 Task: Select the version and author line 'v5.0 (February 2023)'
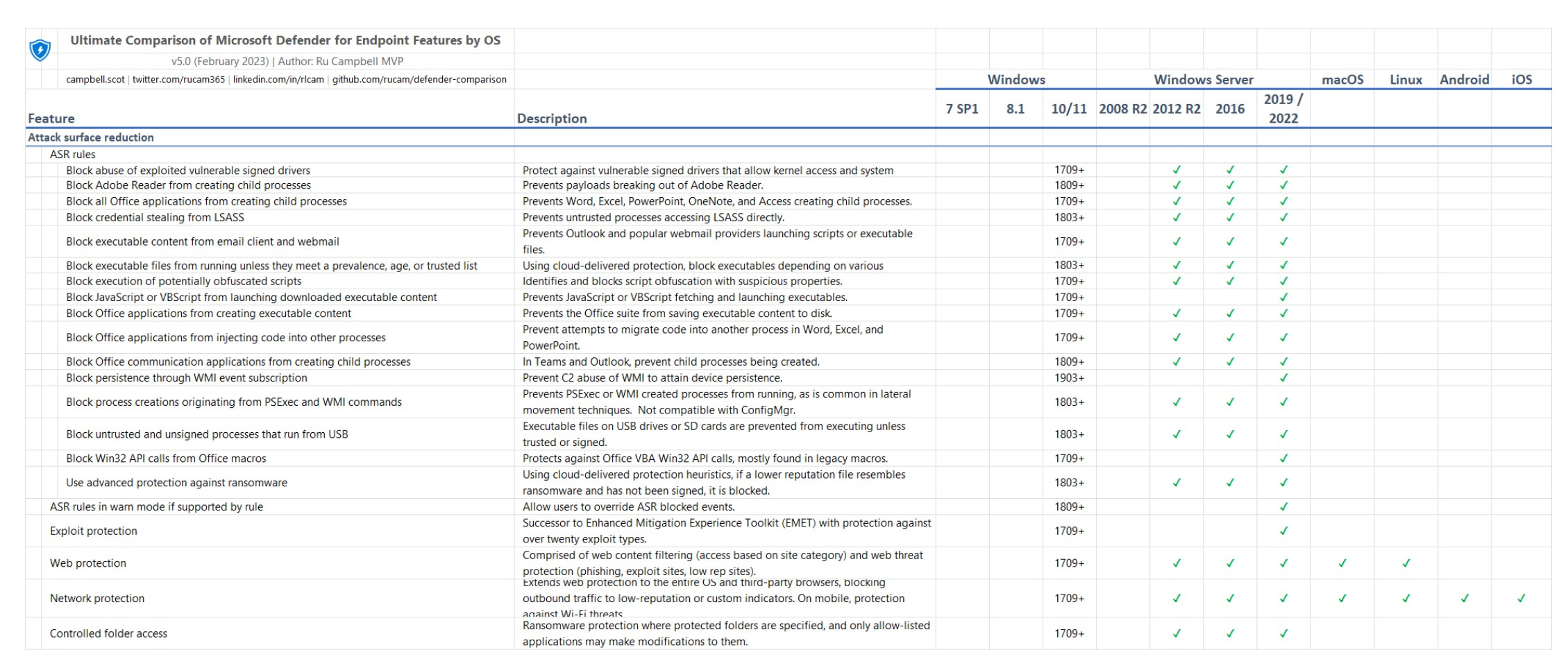(287, 61)
